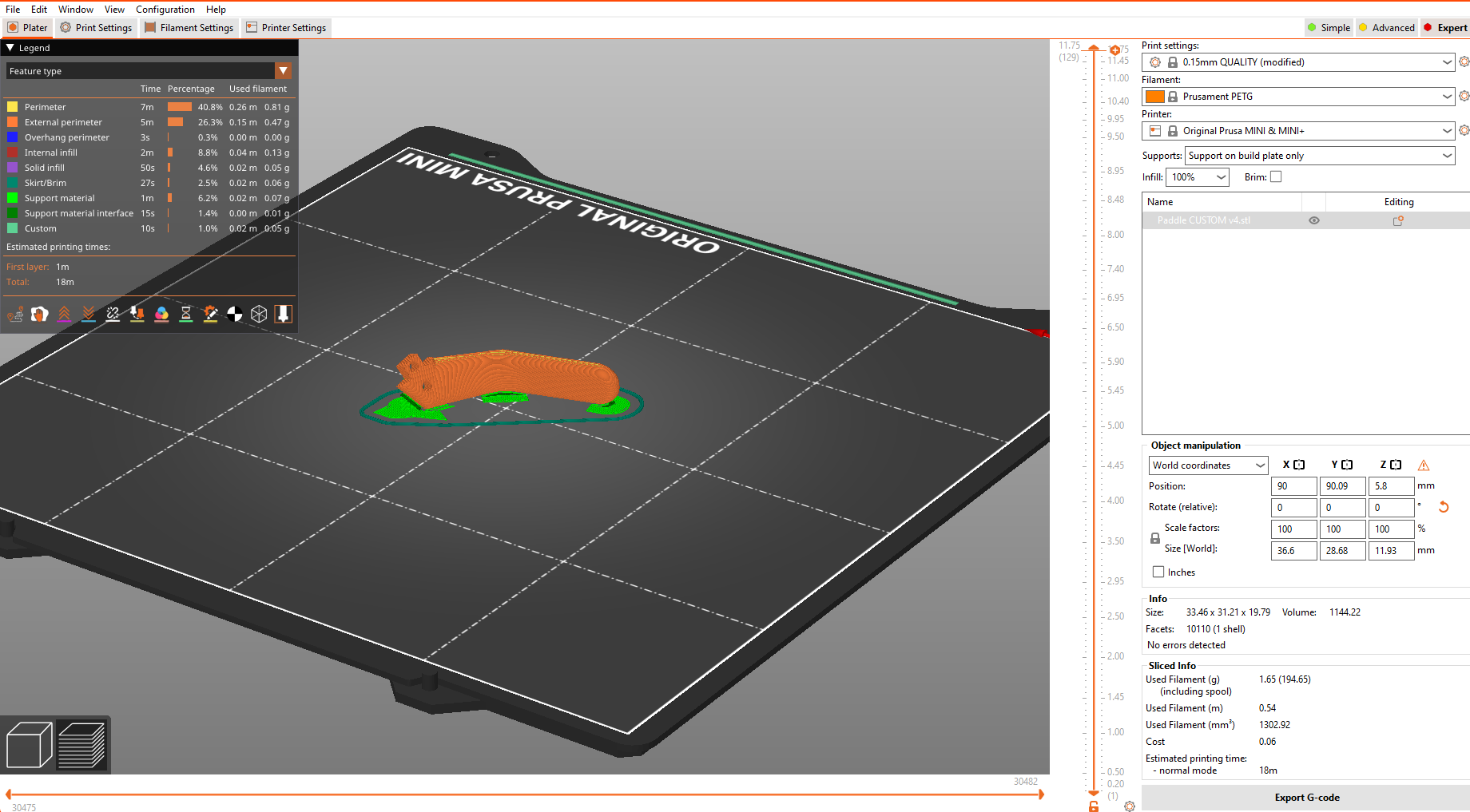Click Export G-code button
The height and width of the screenshot is (812, 1470).
click(1306, 798)
